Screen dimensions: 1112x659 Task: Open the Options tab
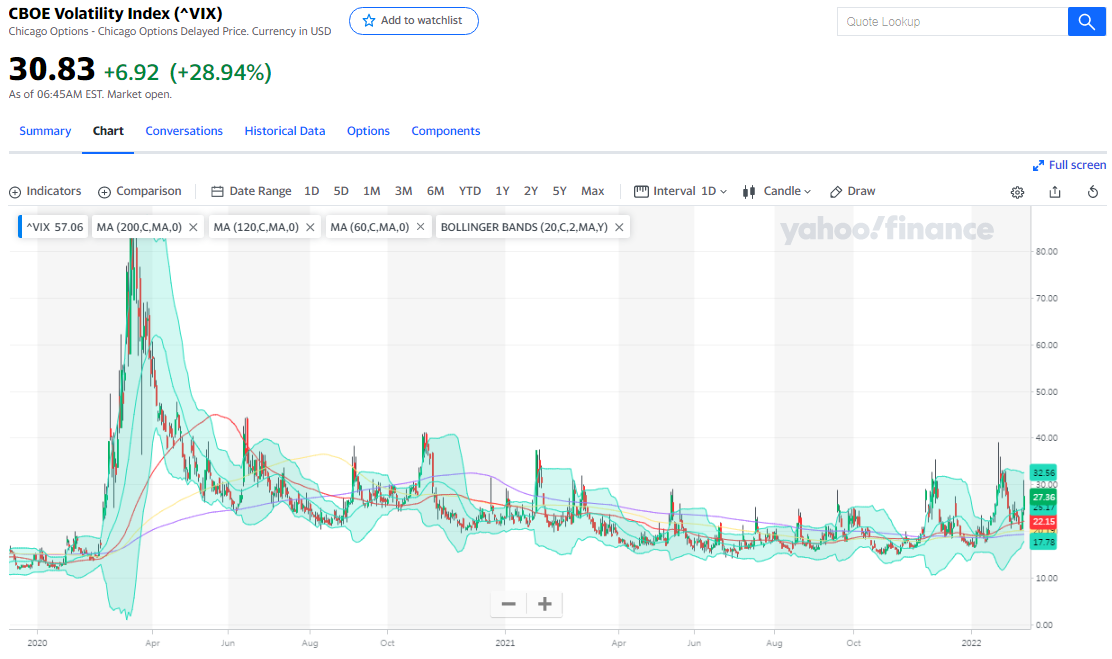pyautogui.click(x=368, y=131)
